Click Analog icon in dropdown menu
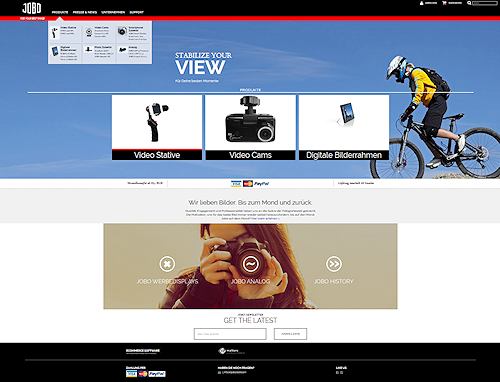Image resolution: width=500 pixels, height=382 pixels. tap(123, 50)
